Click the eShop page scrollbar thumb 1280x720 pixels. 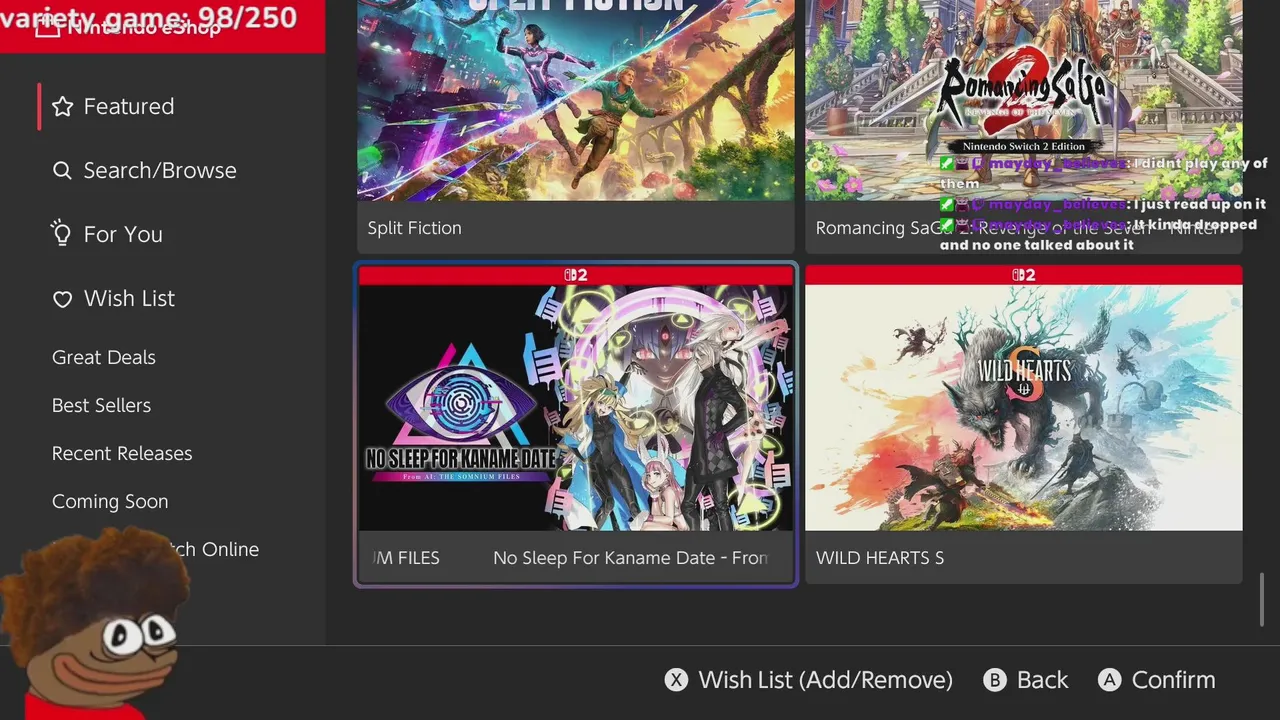coord(1262,598)
